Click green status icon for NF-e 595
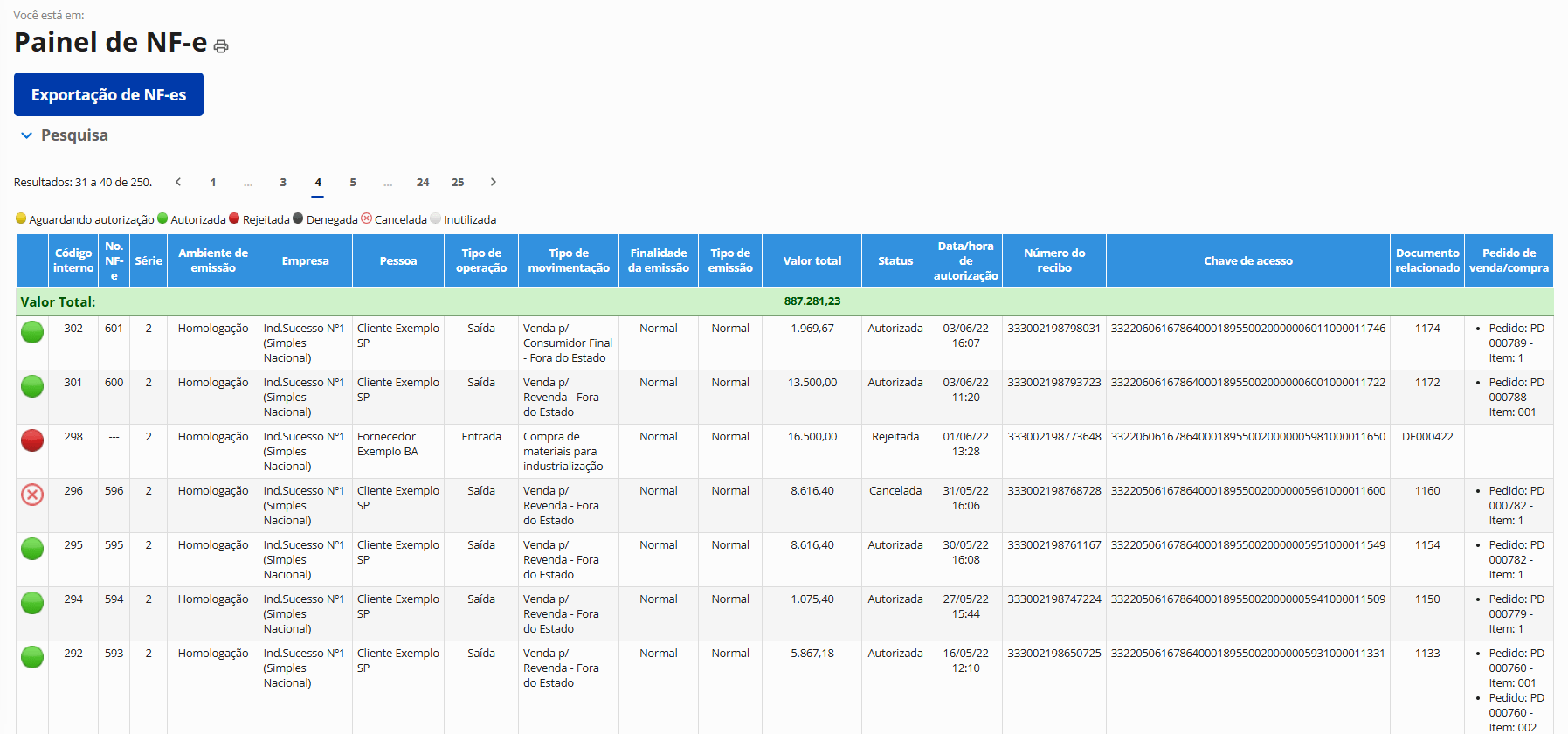Screen dimensions: 1568x734 point(32,549)
